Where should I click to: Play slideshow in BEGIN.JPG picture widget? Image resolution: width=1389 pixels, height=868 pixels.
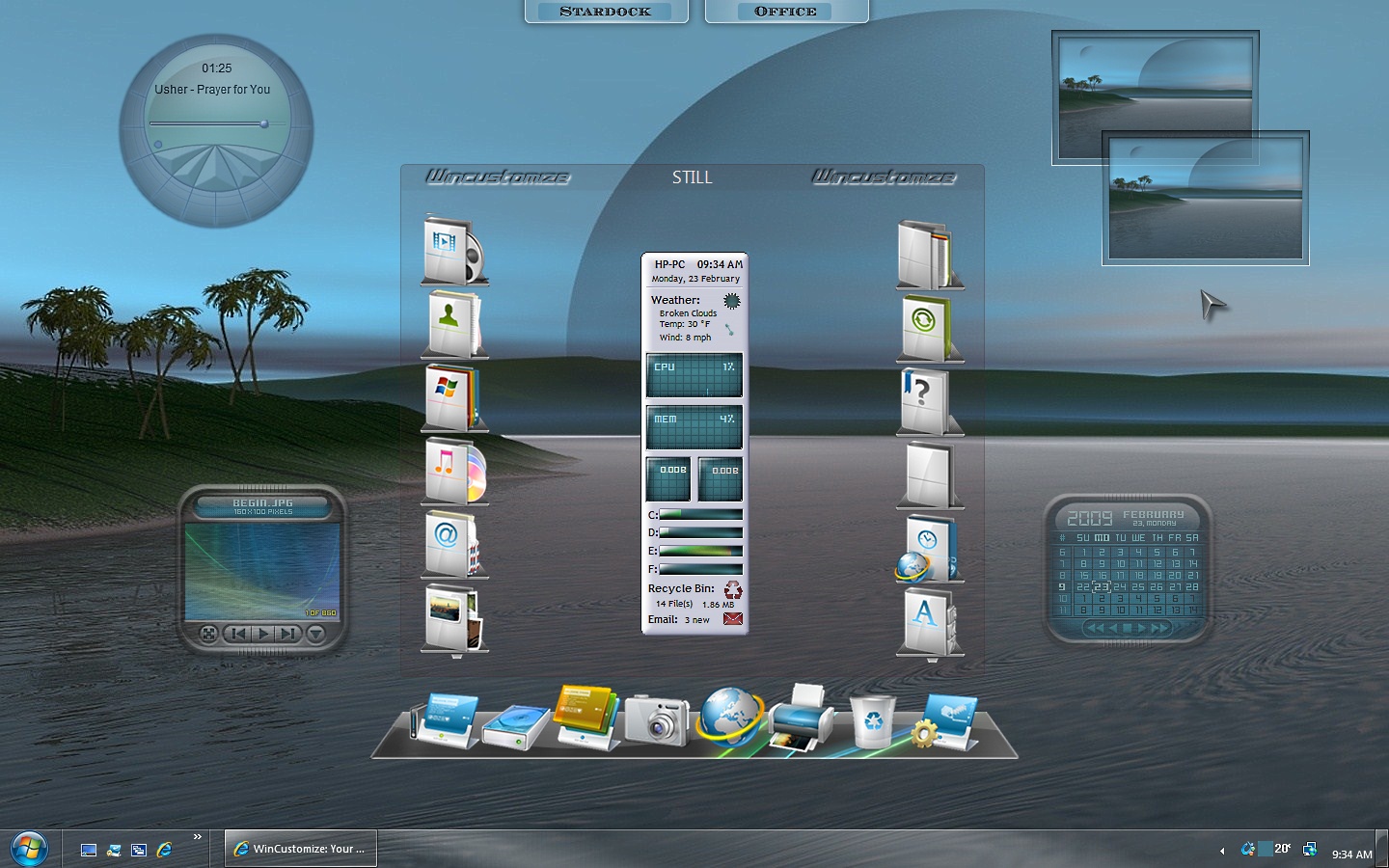click(x=262, y=634)
